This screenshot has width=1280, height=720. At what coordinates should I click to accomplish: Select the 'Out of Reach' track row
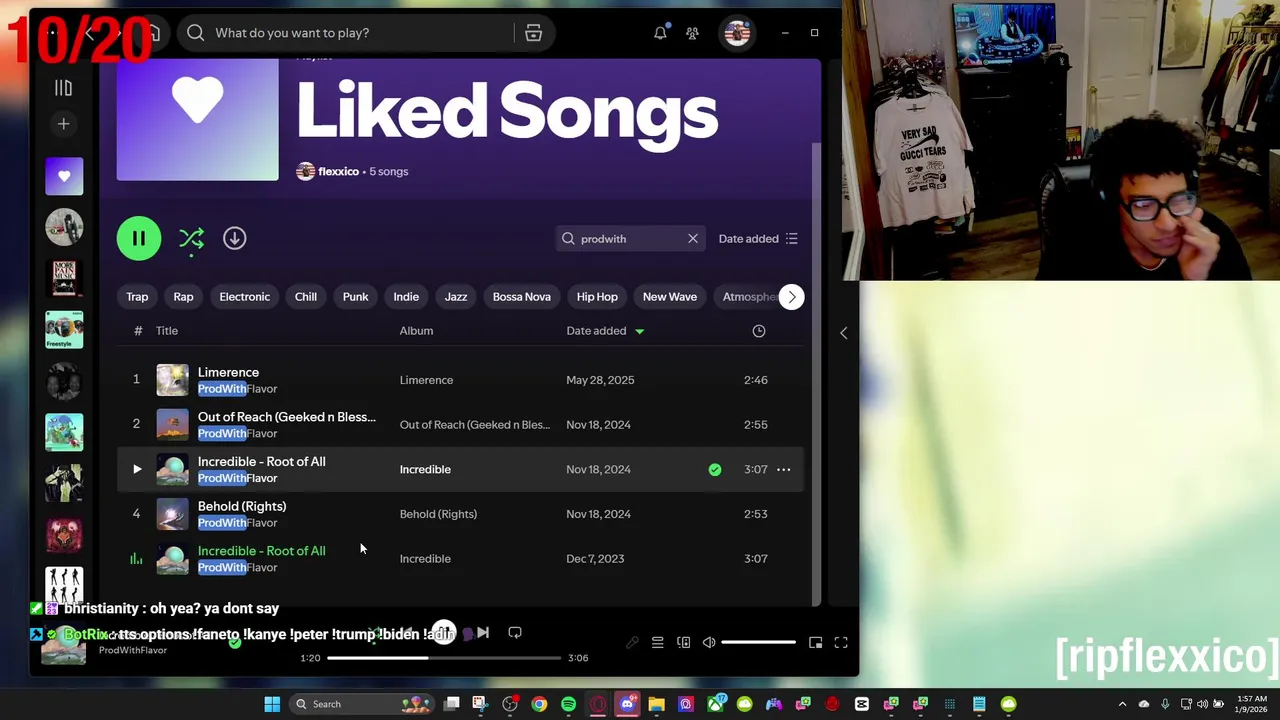[461, 425]
